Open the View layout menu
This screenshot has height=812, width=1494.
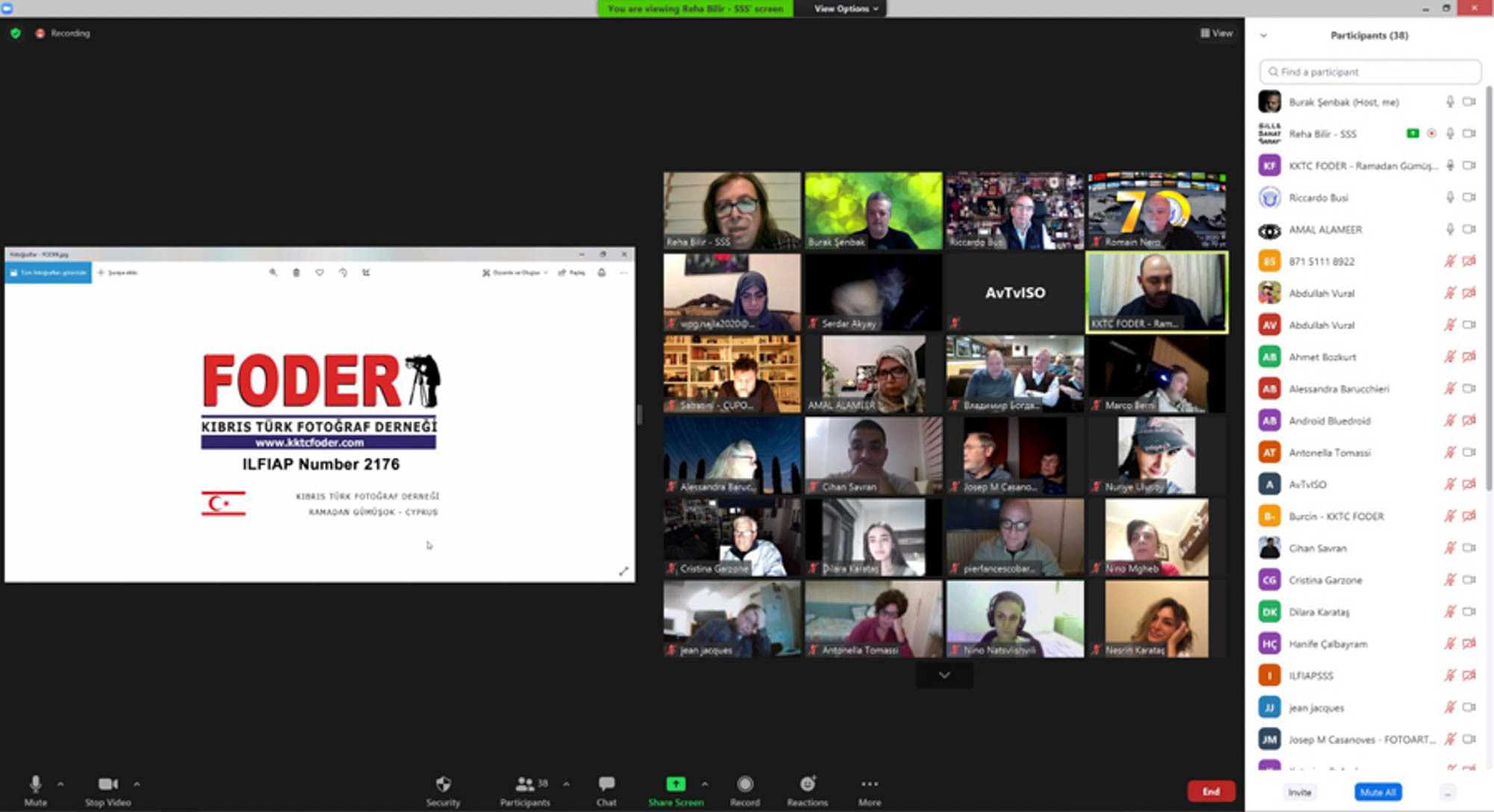(1217, 33)
